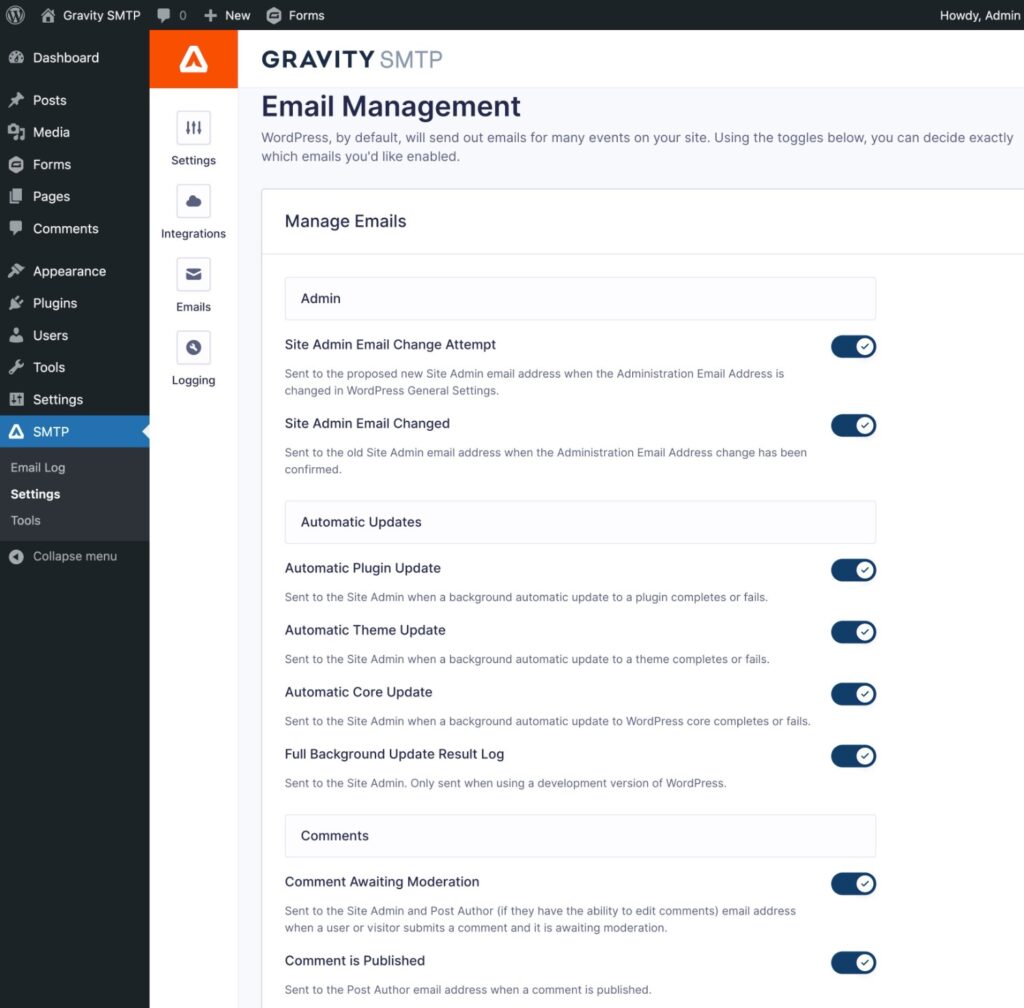Turn off Automatic Plugin Update emails
Image resolution: width=1024 pixels, height=1008 pixels.
click(x=853, y=570)
